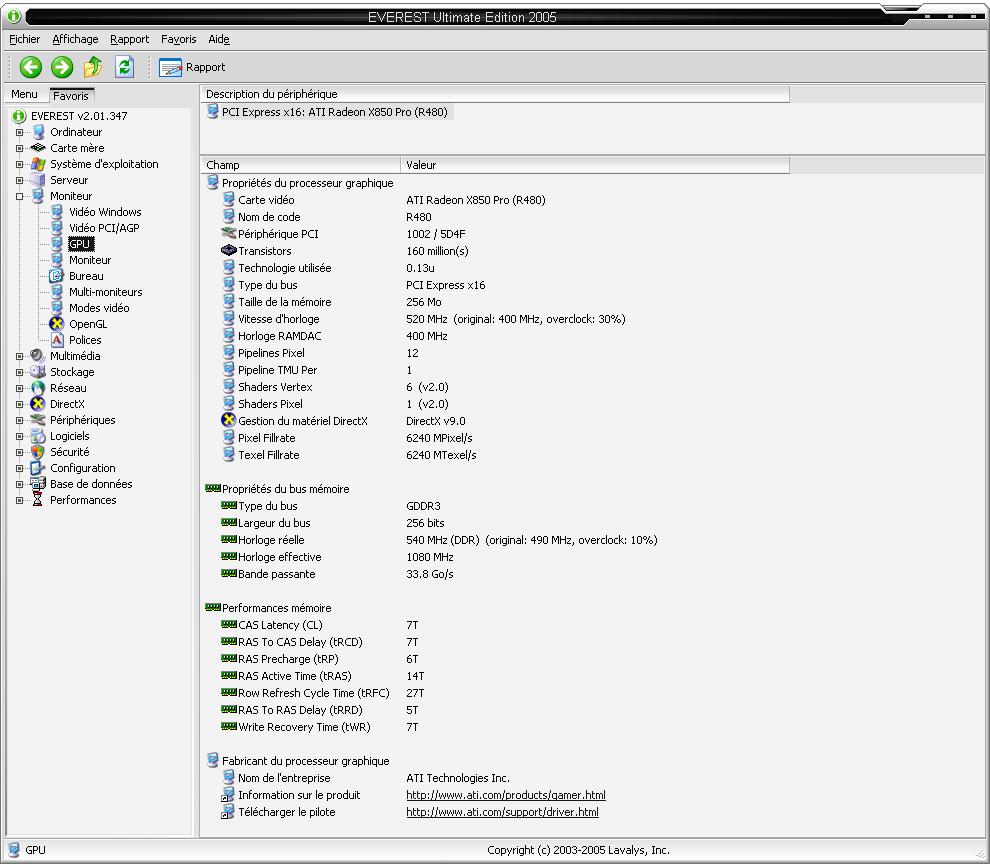Switch to the Favoris tab
Image resolution: width=990 pixels, height=864 pixels.
tap(71, 95)
